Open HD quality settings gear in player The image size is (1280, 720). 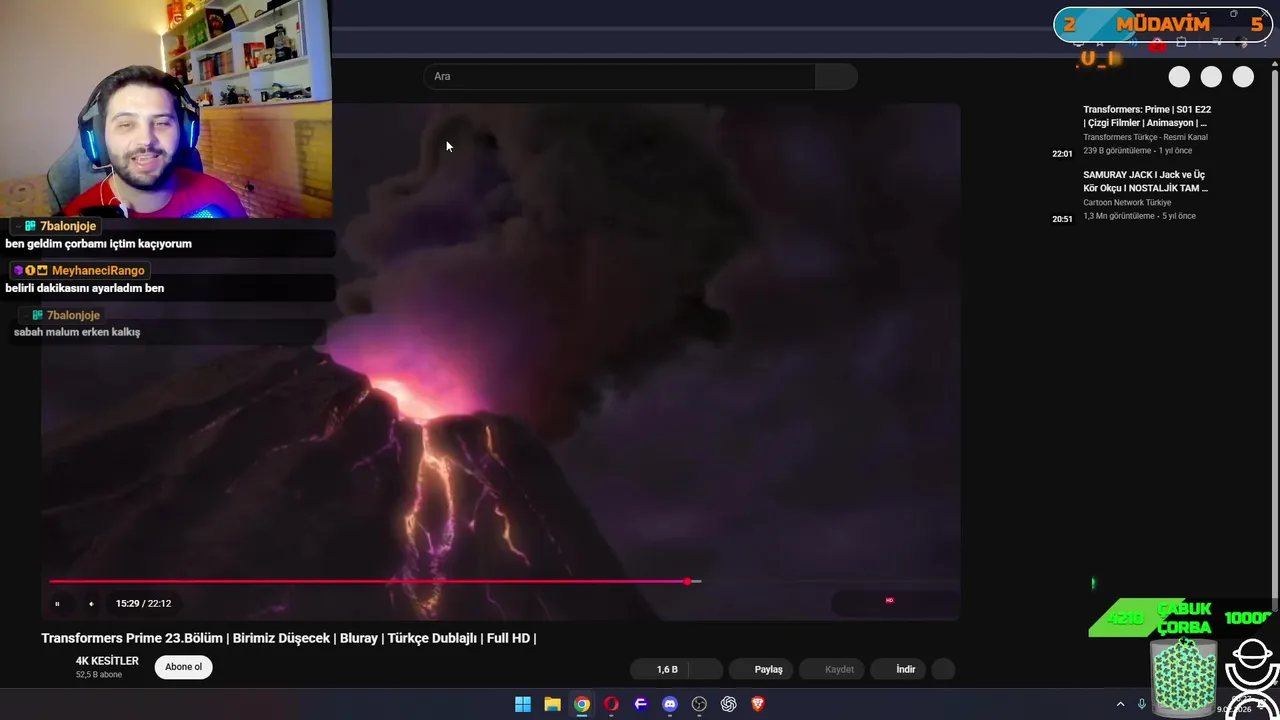pyautogui.click(x=889, y=601)
